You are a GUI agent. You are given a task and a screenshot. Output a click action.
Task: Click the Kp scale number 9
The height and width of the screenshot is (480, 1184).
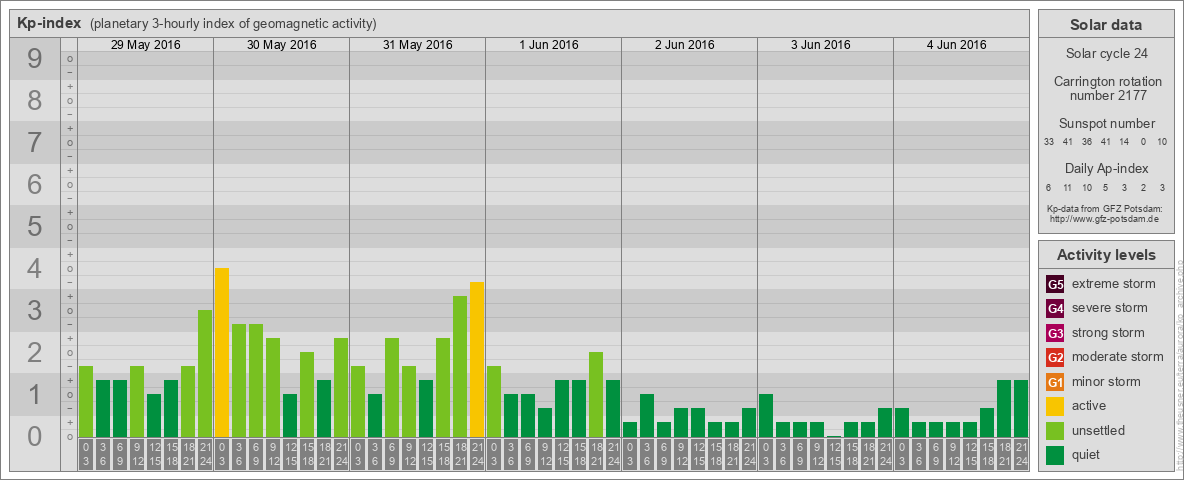click(35, 58)
